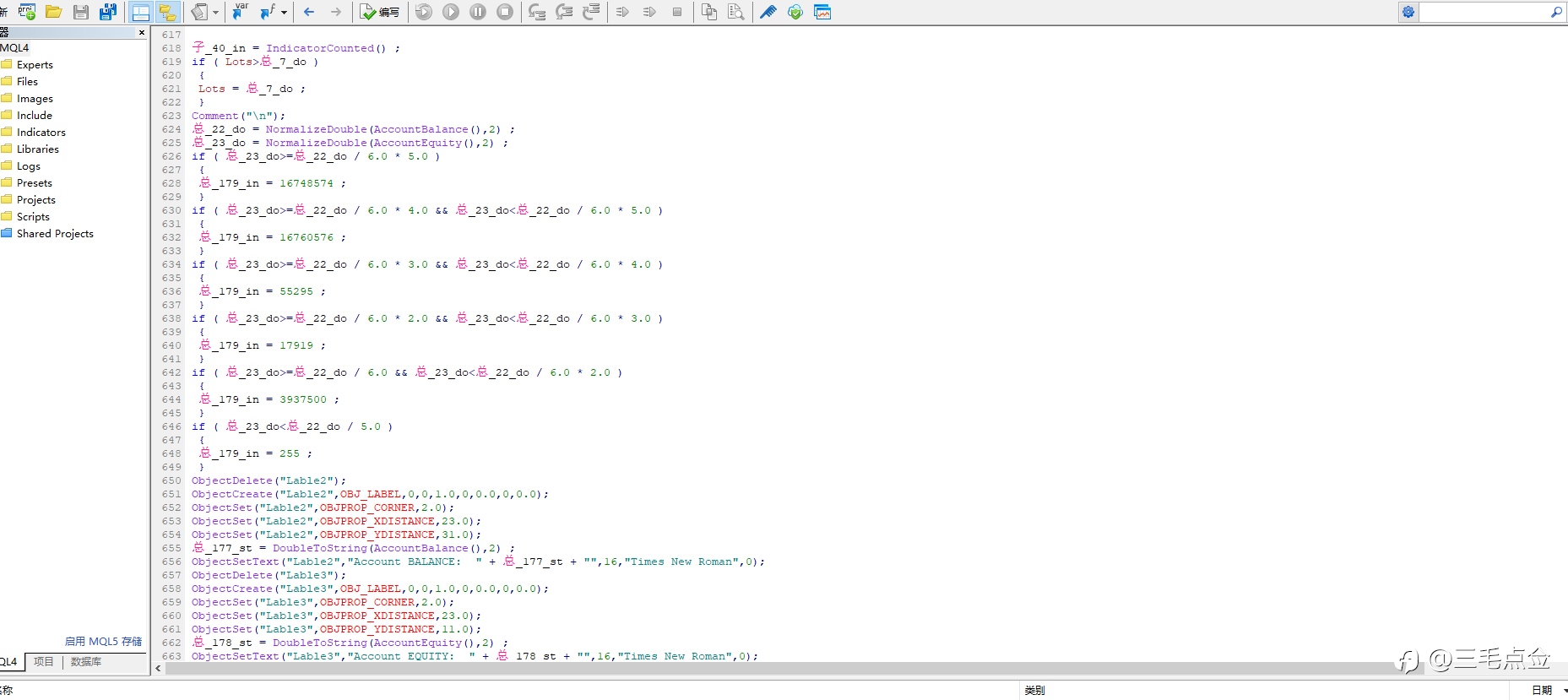Screen dimensions: 1568x700
Task: Open find in files icon
Action: click(736, 12)
